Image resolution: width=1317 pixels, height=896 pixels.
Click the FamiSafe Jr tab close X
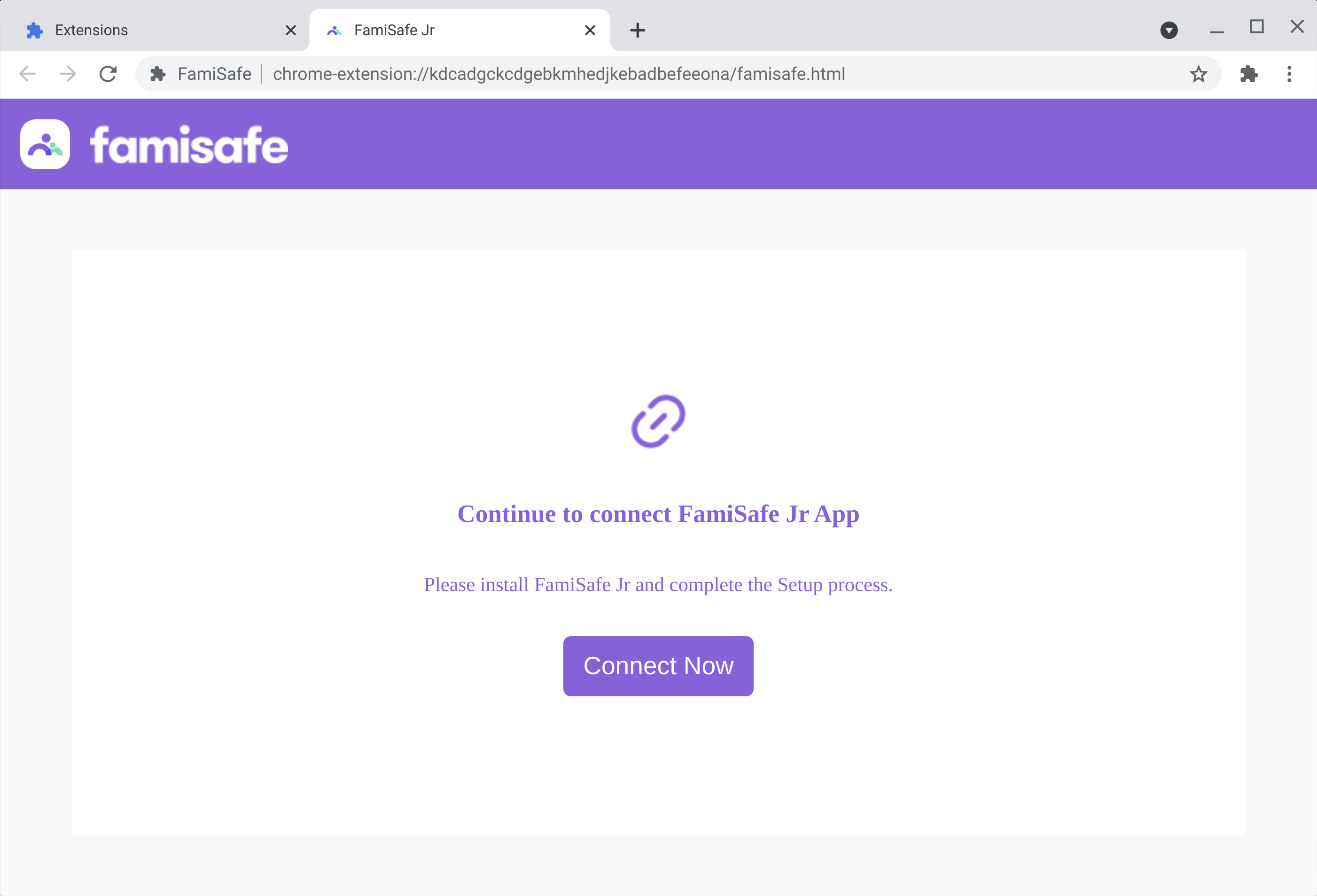tap(590, 30)
